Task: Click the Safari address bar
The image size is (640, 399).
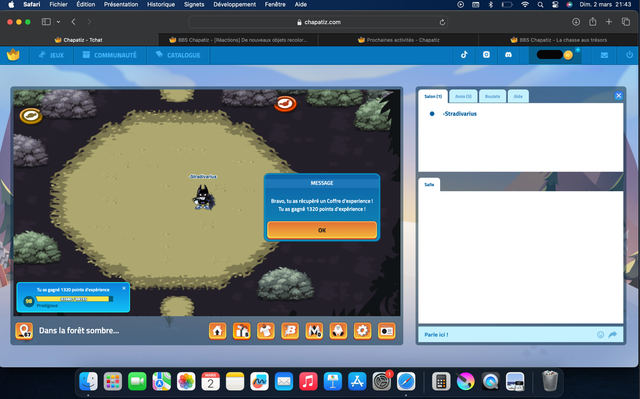Action: point(318,22)
